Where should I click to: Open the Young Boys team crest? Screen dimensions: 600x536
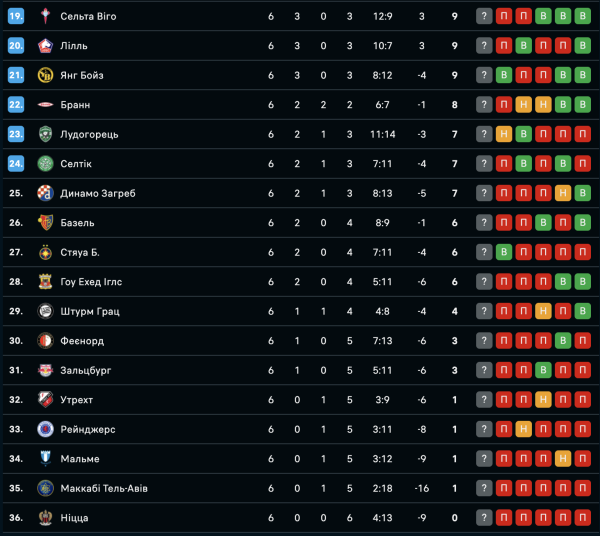pyautogui.click(x=45, y=75)
